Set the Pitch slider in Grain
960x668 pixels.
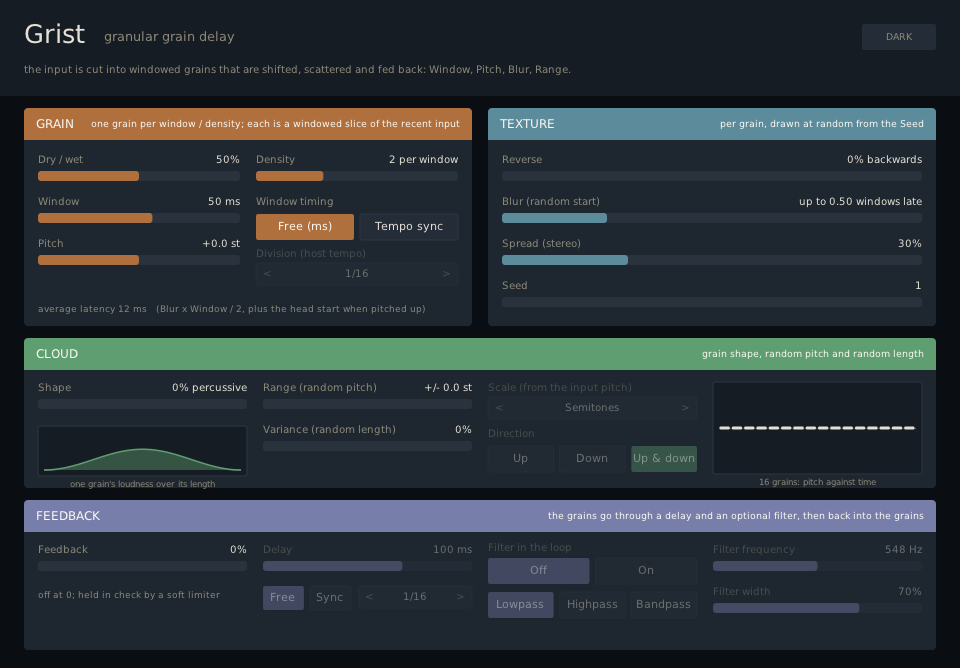139,260
